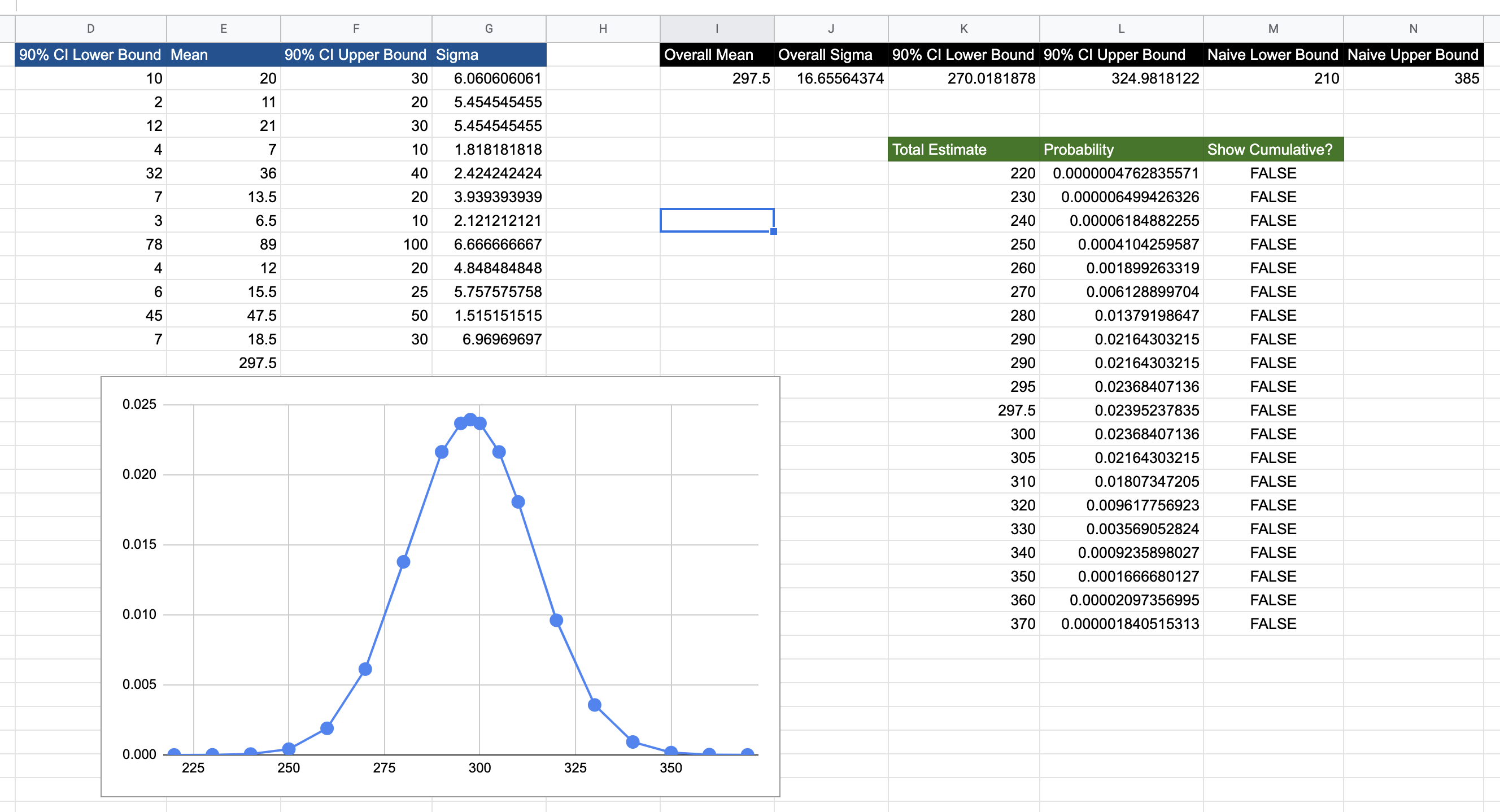Screen dimensions: 1500x812
Task: Select the mean cell with value 89
Action: [x=224, y=245]
